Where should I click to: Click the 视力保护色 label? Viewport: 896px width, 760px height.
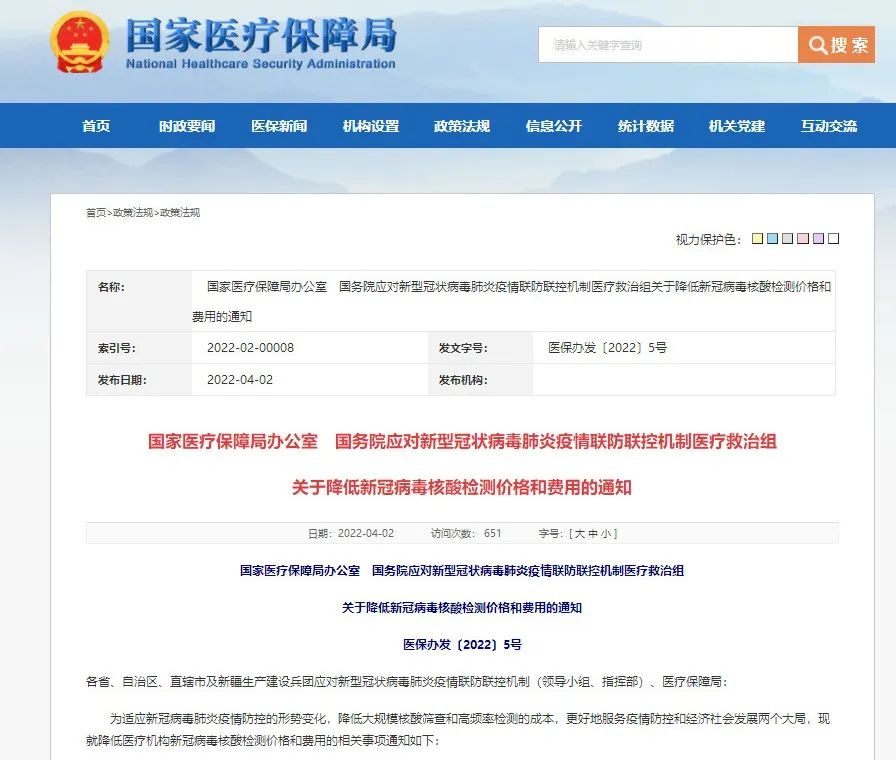pos(709,239)
